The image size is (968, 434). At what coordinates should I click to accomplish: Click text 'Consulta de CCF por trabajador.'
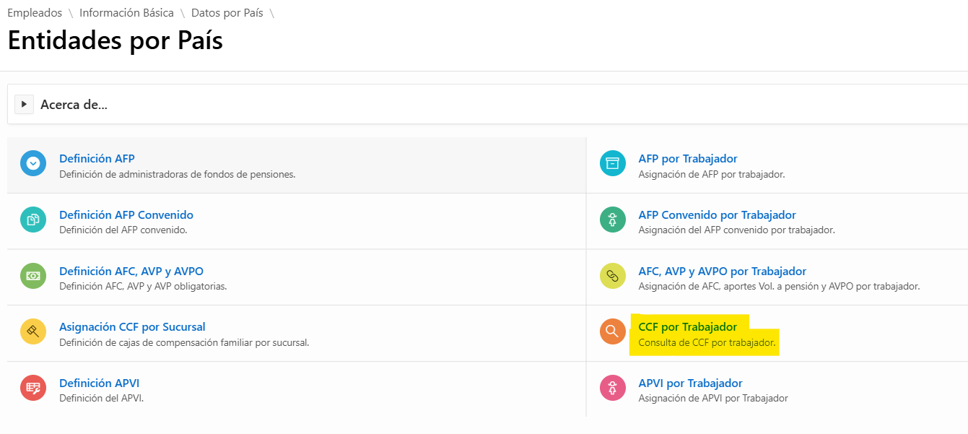click(x=707, y=342)
